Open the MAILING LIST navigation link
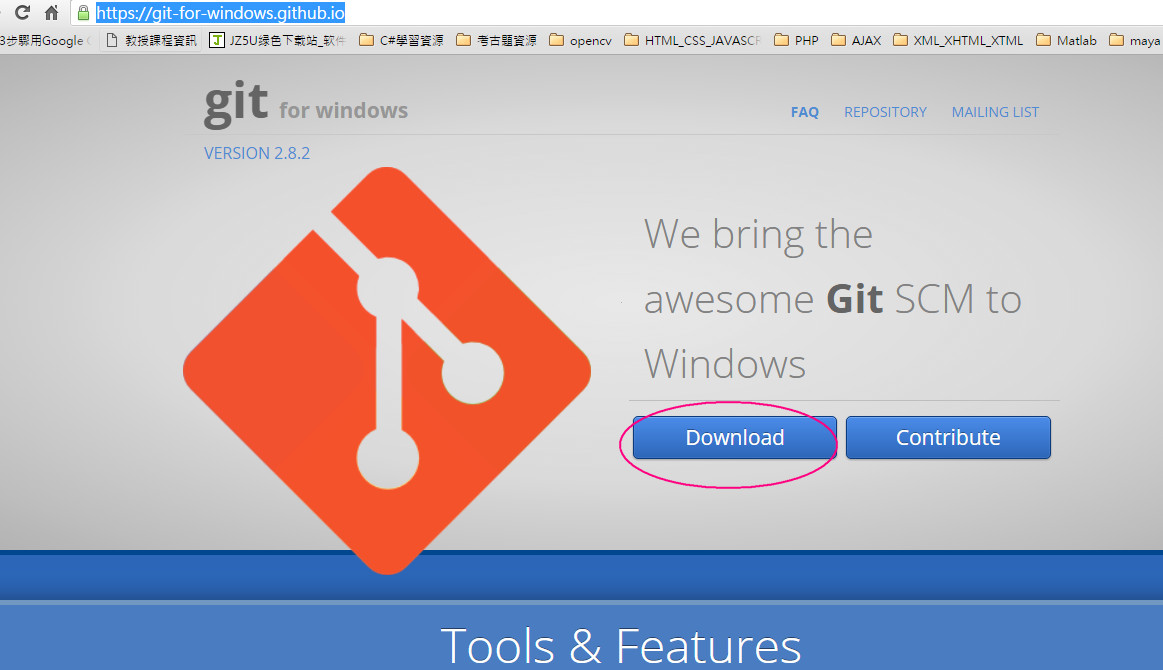The image size is (1163, 670). [x=995, y=112]
